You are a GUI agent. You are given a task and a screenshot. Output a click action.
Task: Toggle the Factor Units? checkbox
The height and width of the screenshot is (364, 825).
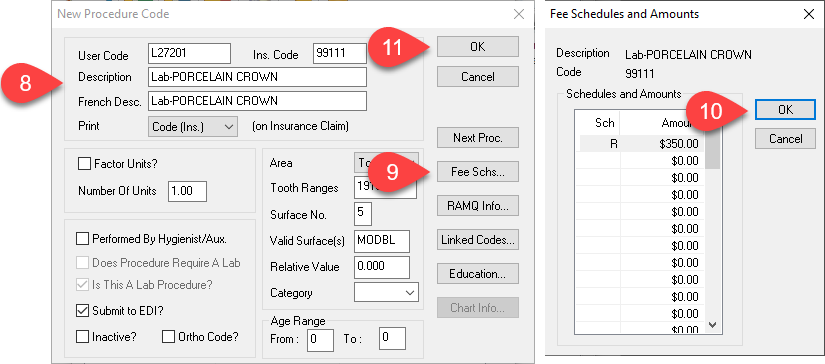click(84, 164)
